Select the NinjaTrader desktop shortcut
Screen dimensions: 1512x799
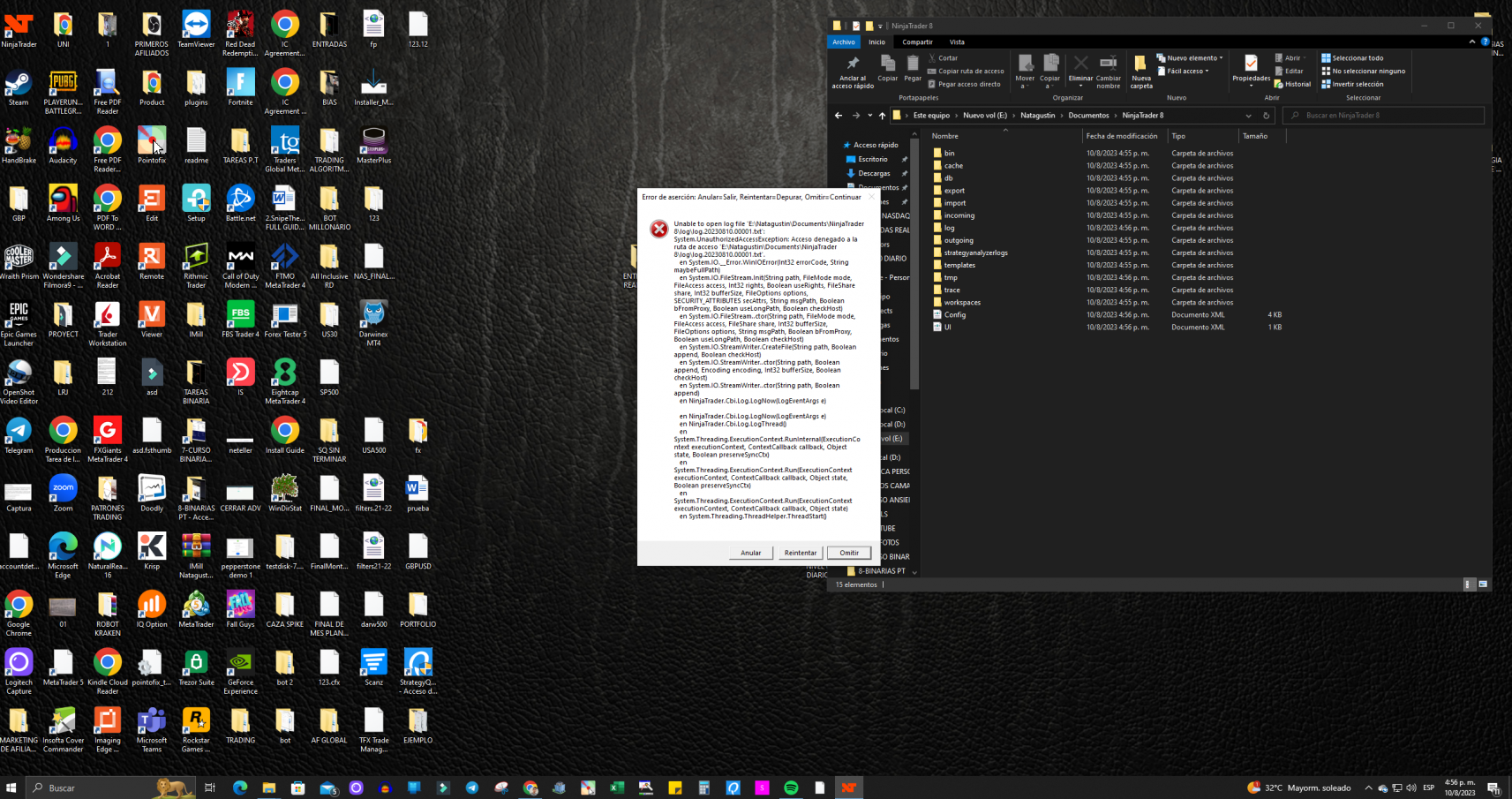[19, 31]
